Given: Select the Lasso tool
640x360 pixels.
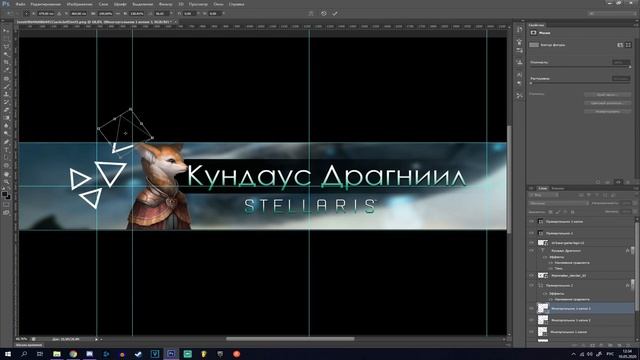Looking at the screenshot, I should tap(6, 46).
